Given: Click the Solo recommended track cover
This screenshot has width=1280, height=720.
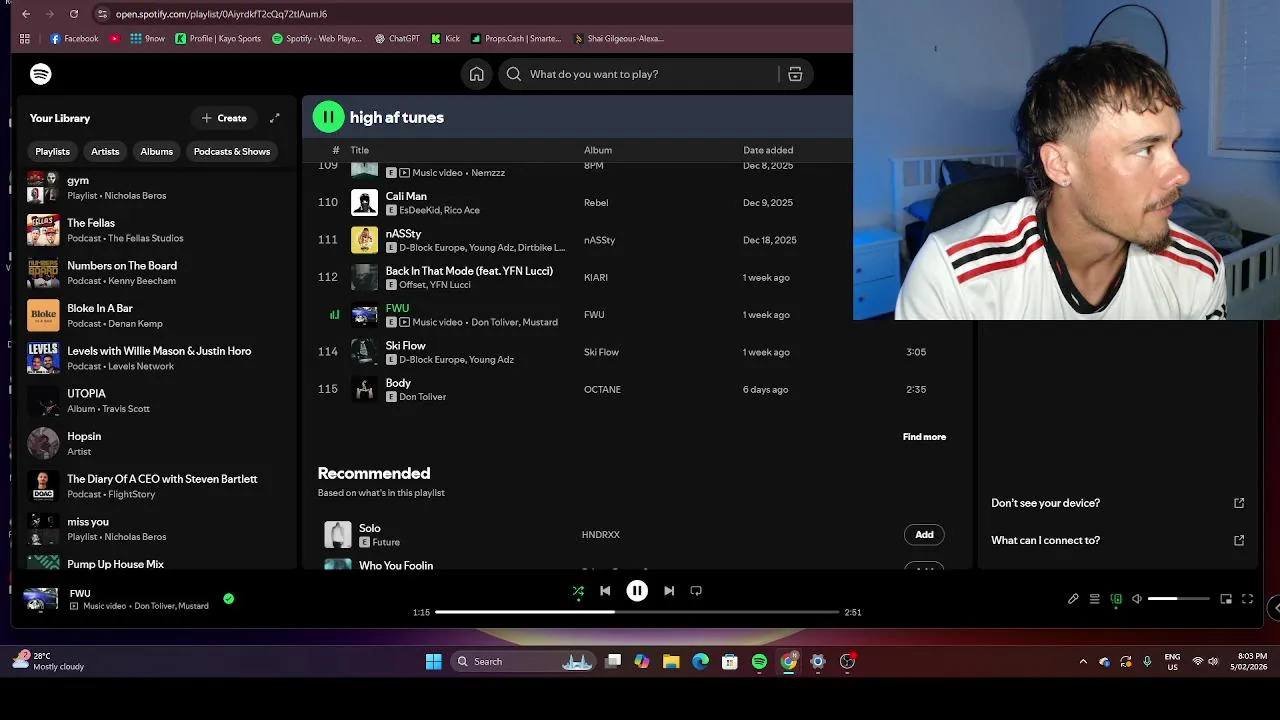Looking at the screenshot, I should [x=338, y=535].
